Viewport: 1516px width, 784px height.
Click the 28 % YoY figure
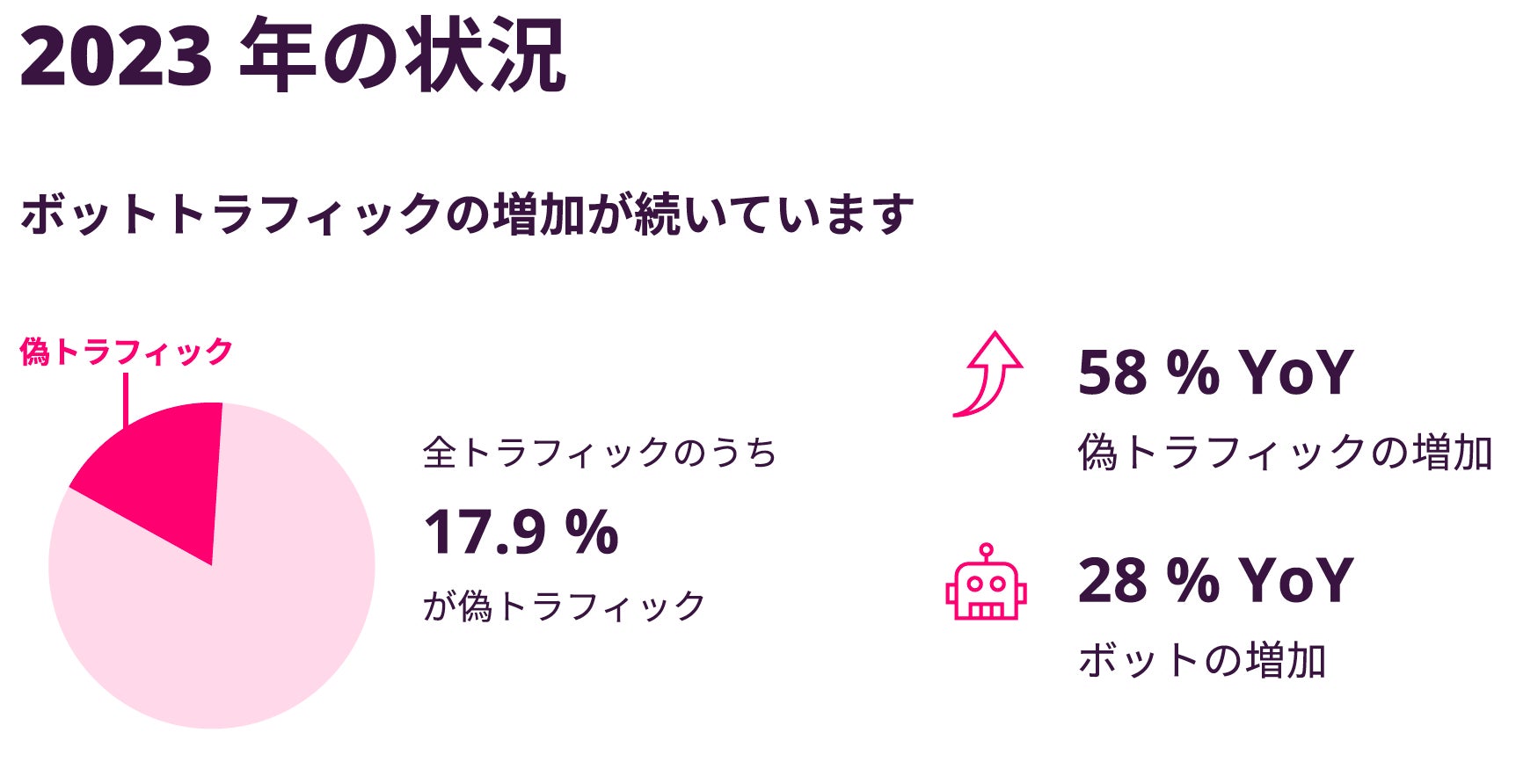click(x=1215, y=581)
